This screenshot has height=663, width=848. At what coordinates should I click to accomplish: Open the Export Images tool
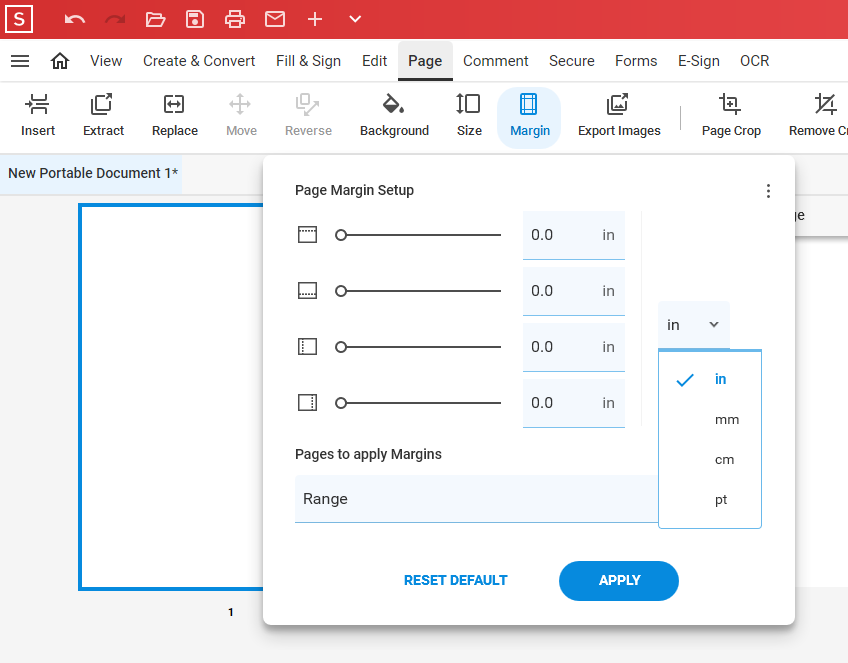point(618,105)
